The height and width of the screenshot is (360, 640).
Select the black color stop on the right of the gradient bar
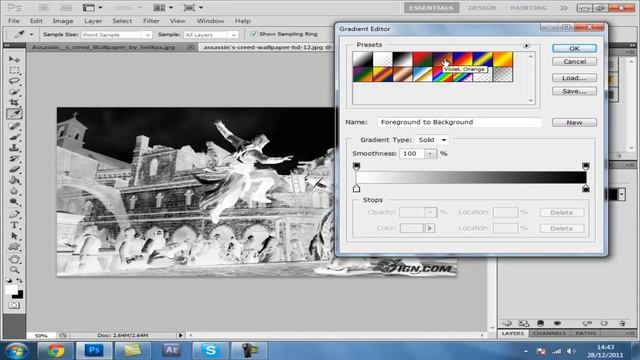tap(586, 188)
